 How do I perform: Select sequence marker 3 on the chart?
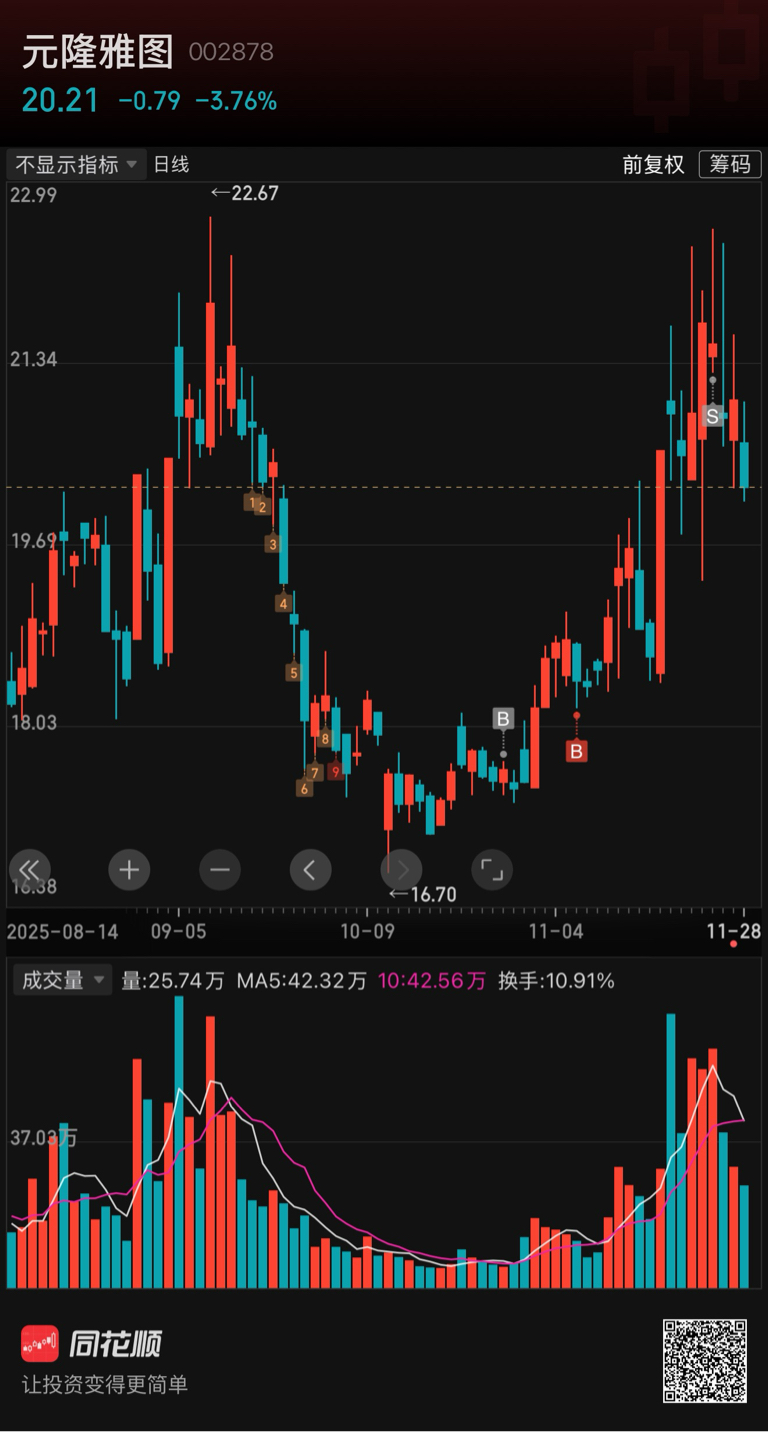(x=272, y=544)
